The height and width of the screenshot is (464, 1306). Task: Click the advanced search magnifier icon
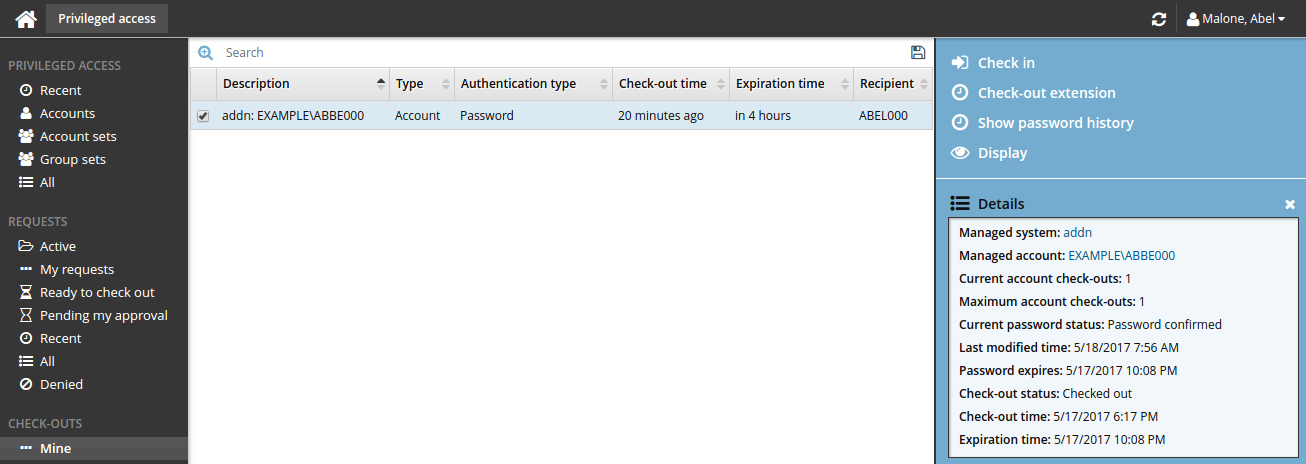pyautogui.click(x=206, y=53)
